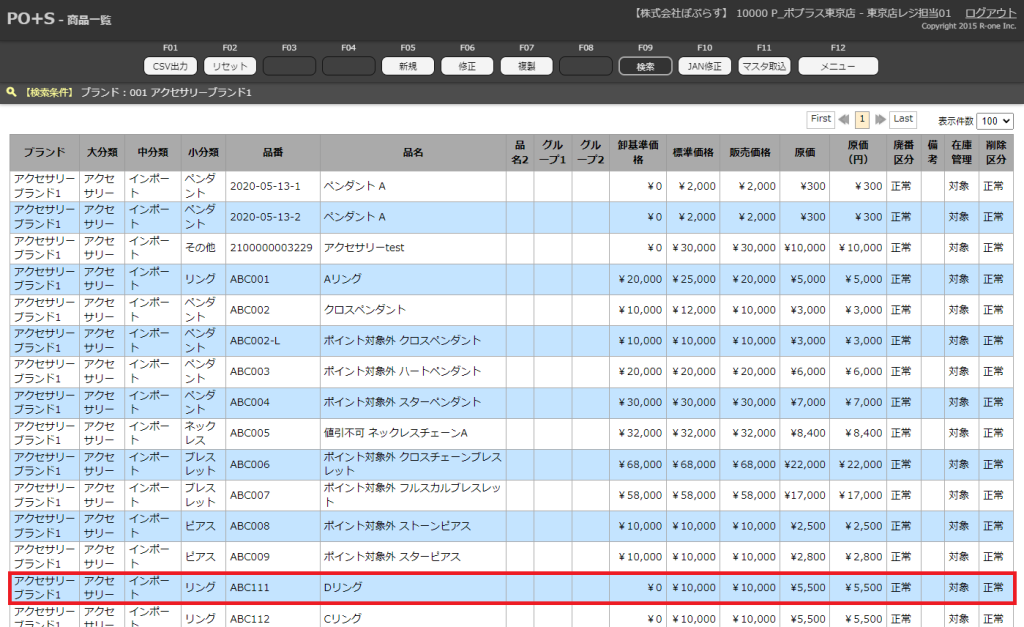Open マスタ取込 function
The width and height of the screenshot is (1024, 627).
coord(764,67)
